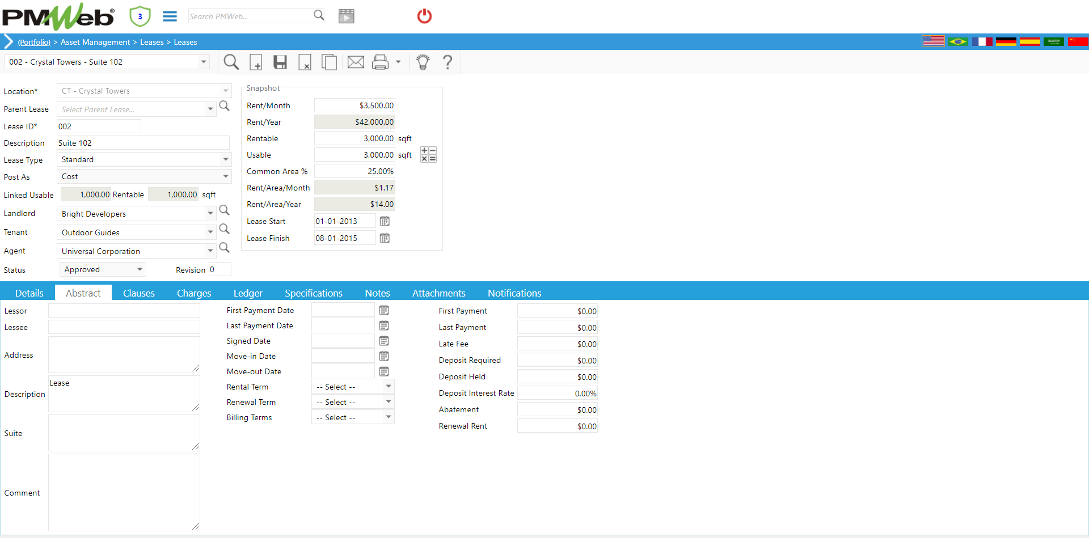Open the First Payment Date calendar
Screen dimensions: 1089x539
coord(384,310)
